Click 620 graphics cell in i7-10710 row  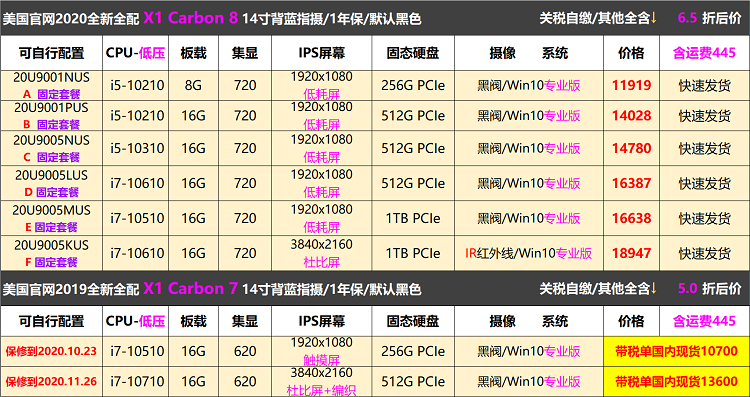pos(245,382)
